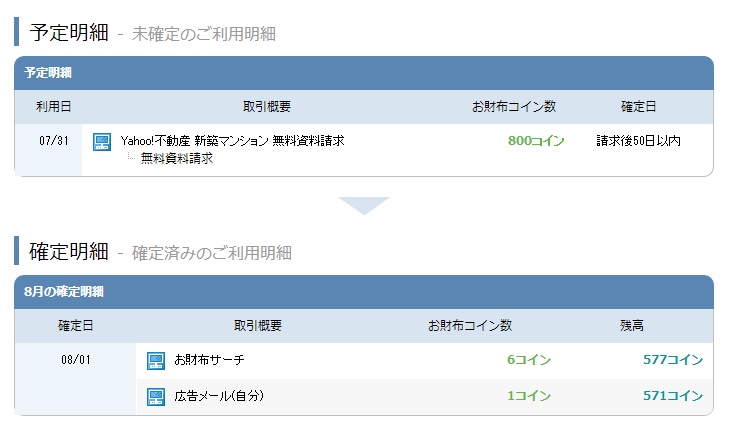Click the 利用日 column header
Screen dimensions: 729x433
53,106
